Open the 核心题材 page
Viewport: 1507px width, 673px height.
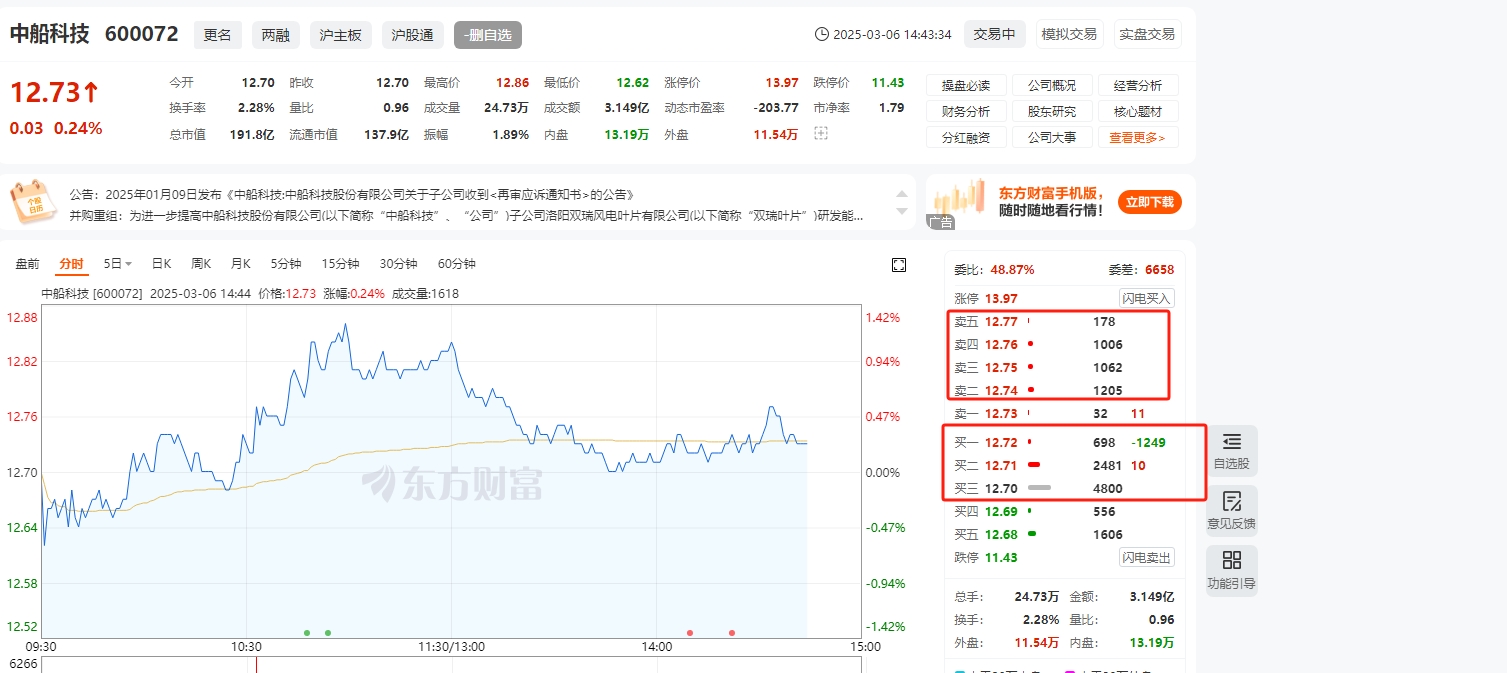click(x=1137, y=111)
